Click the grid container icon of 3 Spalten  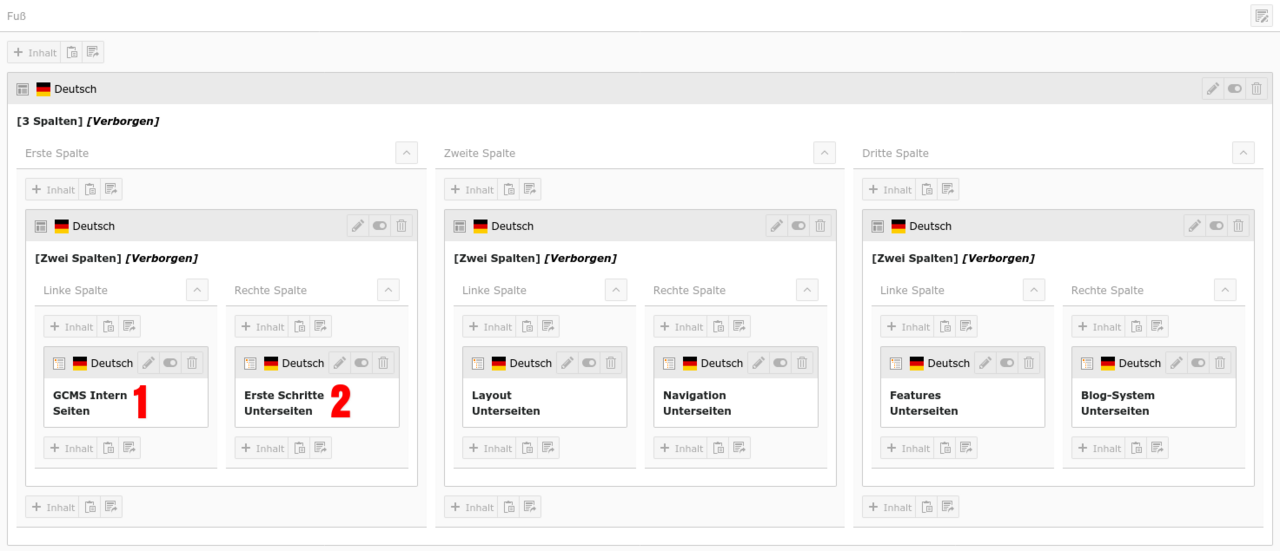pos(23,89)
